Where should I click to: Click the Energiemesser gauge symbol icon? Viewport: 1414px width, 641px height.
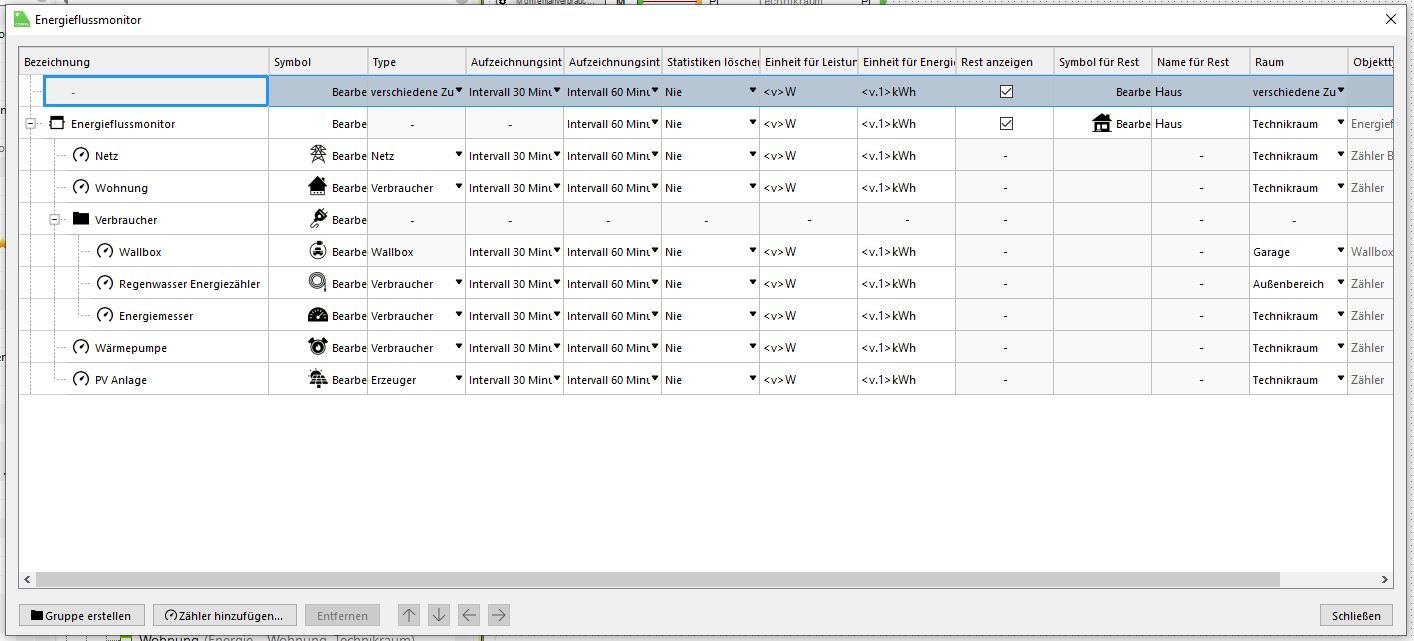coord(318,315)
